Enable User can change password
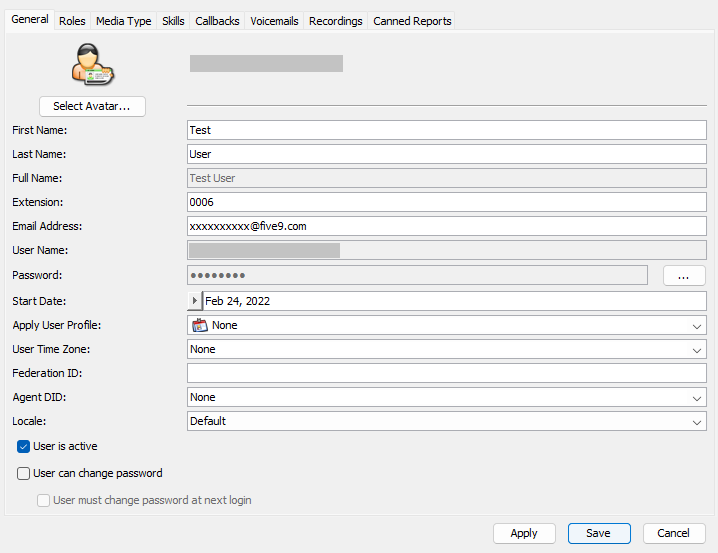The width and height of the screenshot is (718, 553). (23, 473)
